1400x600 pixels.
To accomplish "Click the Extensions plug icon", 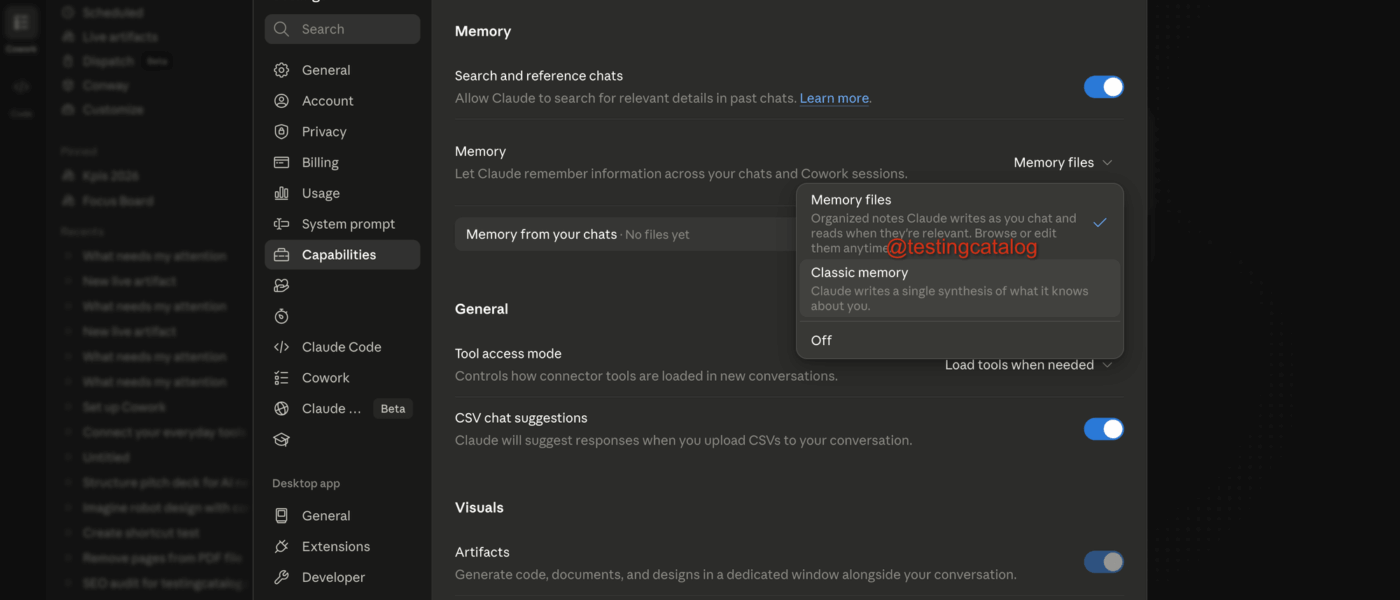I will click(282, 547).
